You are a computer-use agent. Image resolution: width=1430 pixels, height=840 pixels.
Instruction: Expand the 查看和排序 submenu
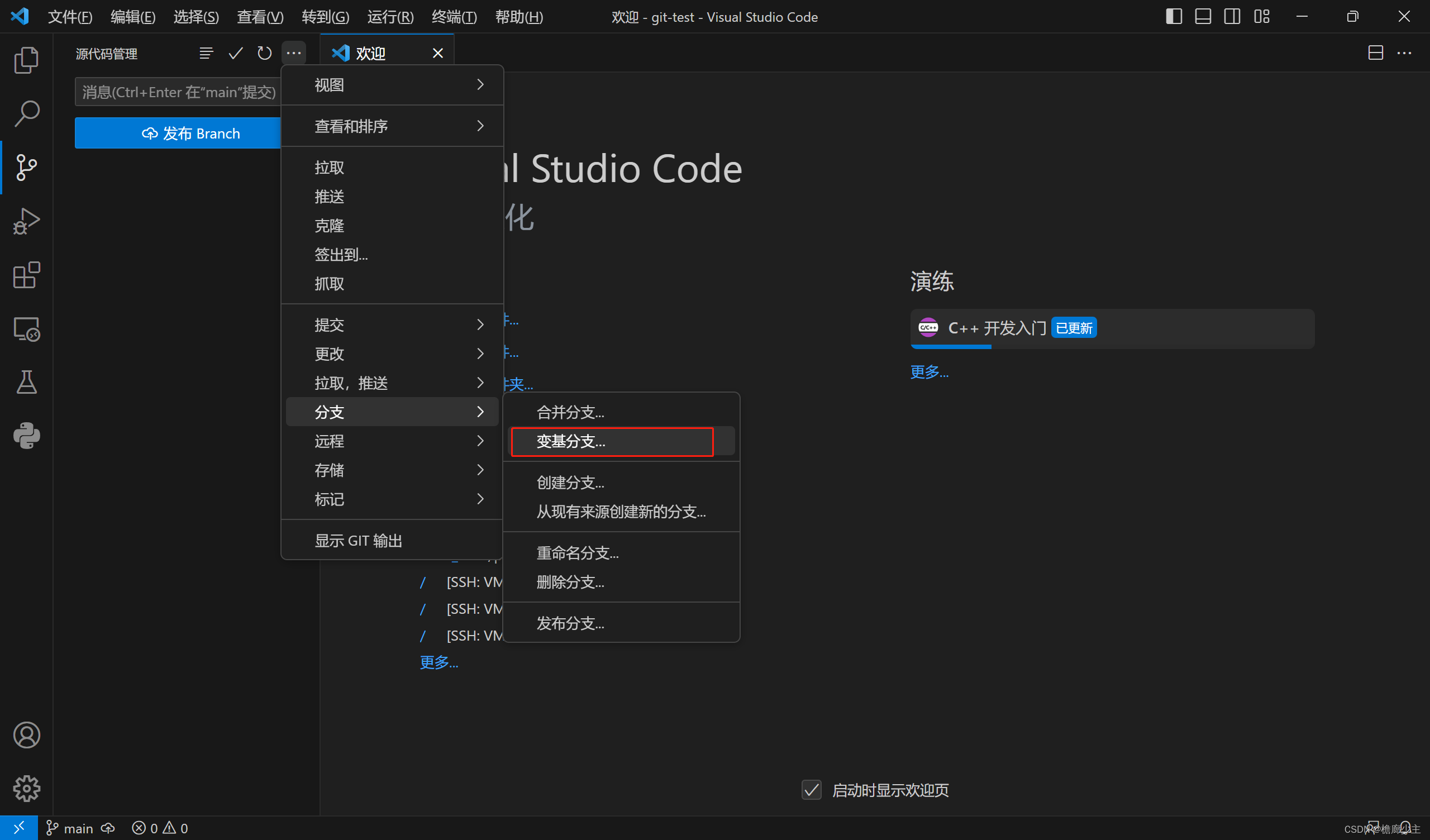392,126
